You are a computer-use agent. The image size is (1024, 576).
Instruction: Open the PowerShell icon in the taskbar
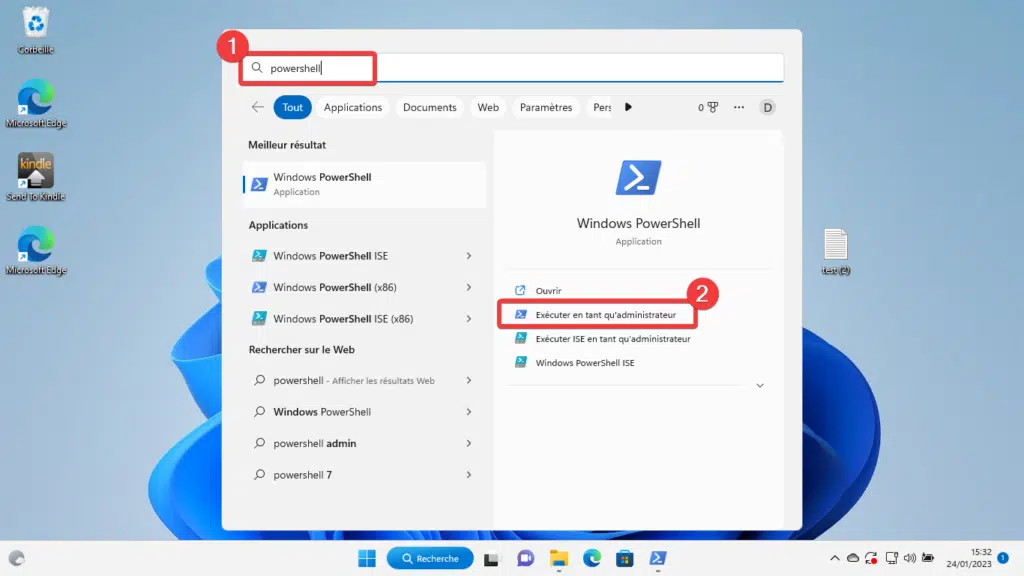tap(658, 558)
